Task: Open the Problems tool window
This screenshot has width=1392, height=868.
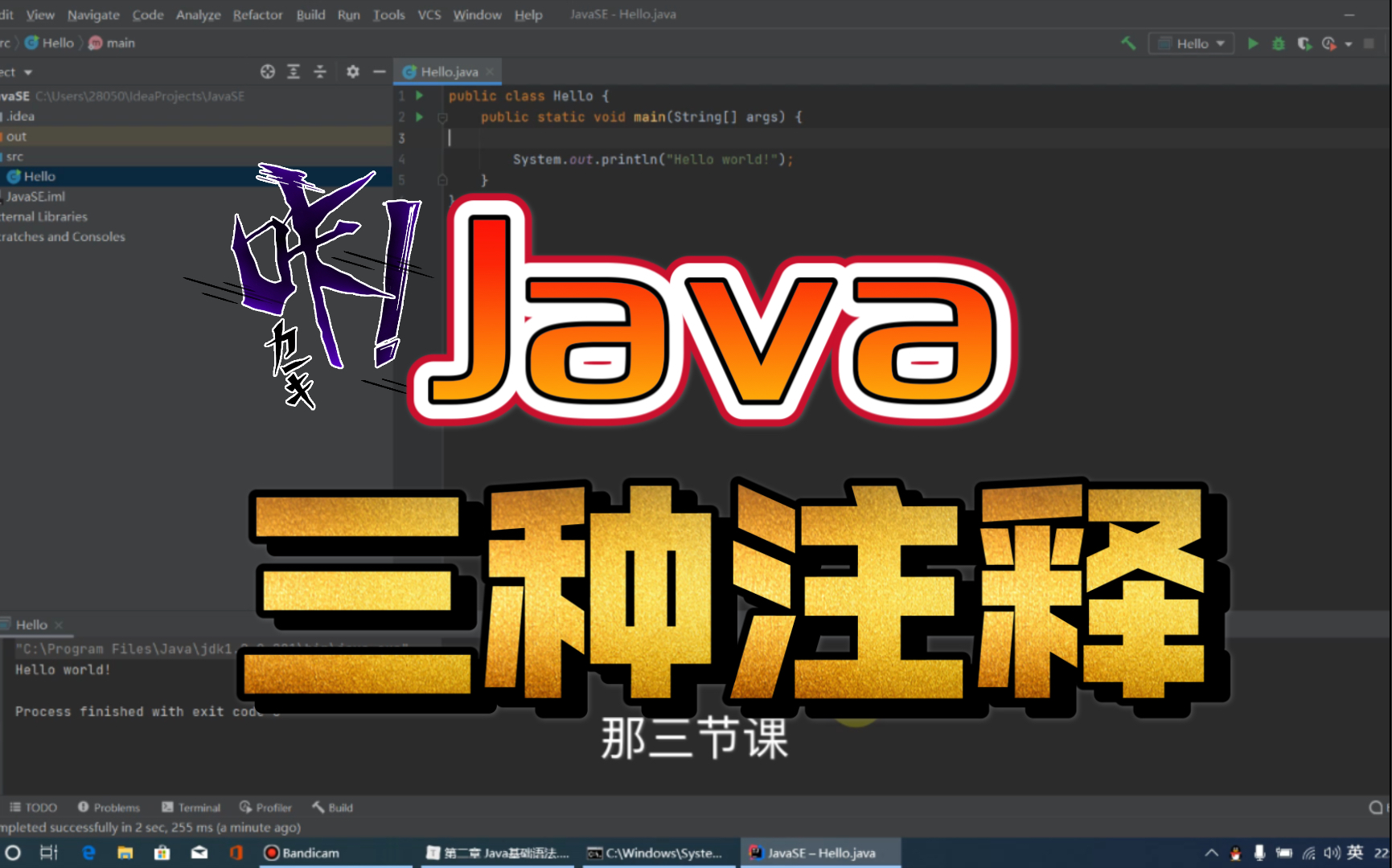Action: click(x=109, y=807)
